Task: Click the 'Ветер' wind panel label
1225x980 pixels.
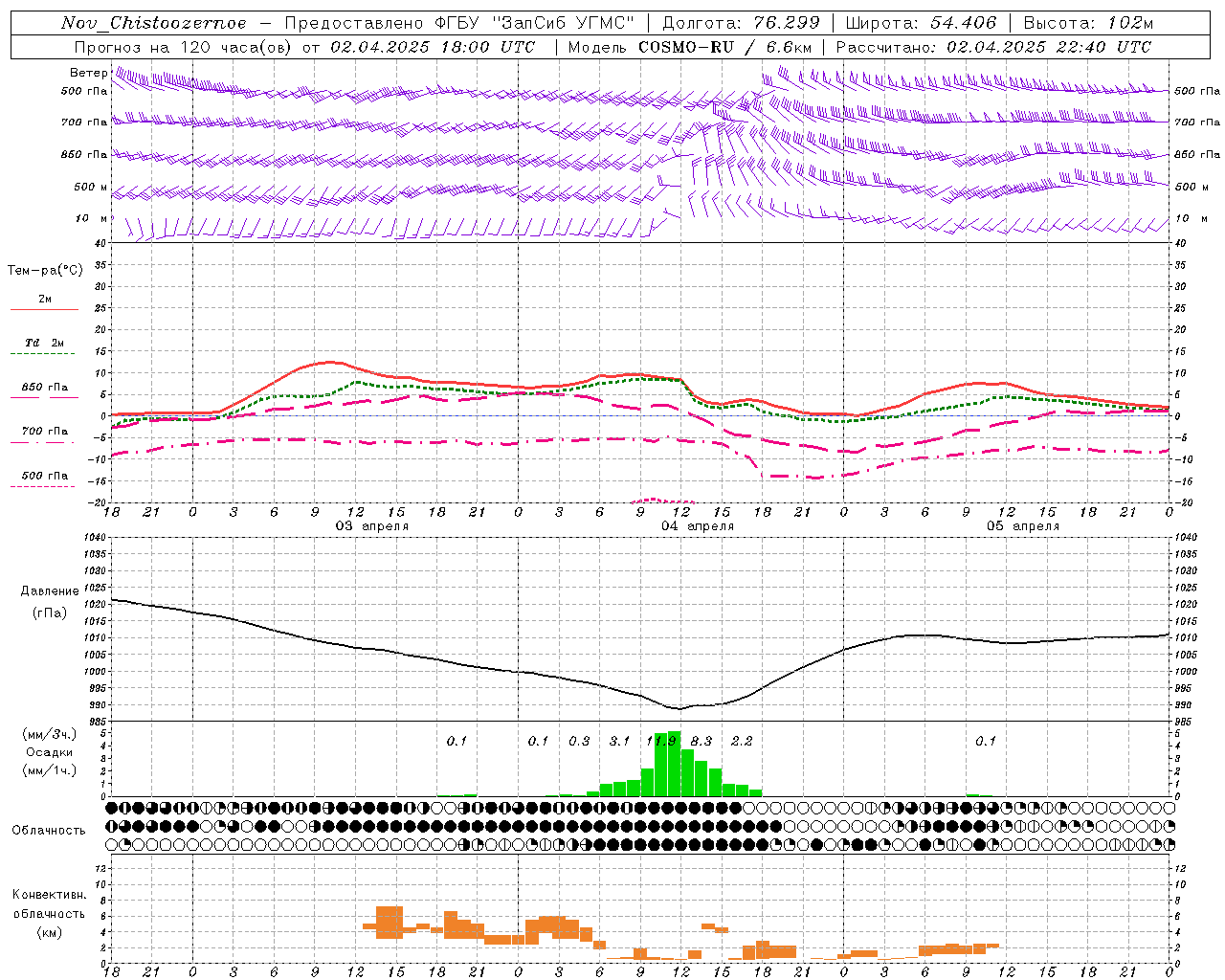Action: tap(89, 73)
